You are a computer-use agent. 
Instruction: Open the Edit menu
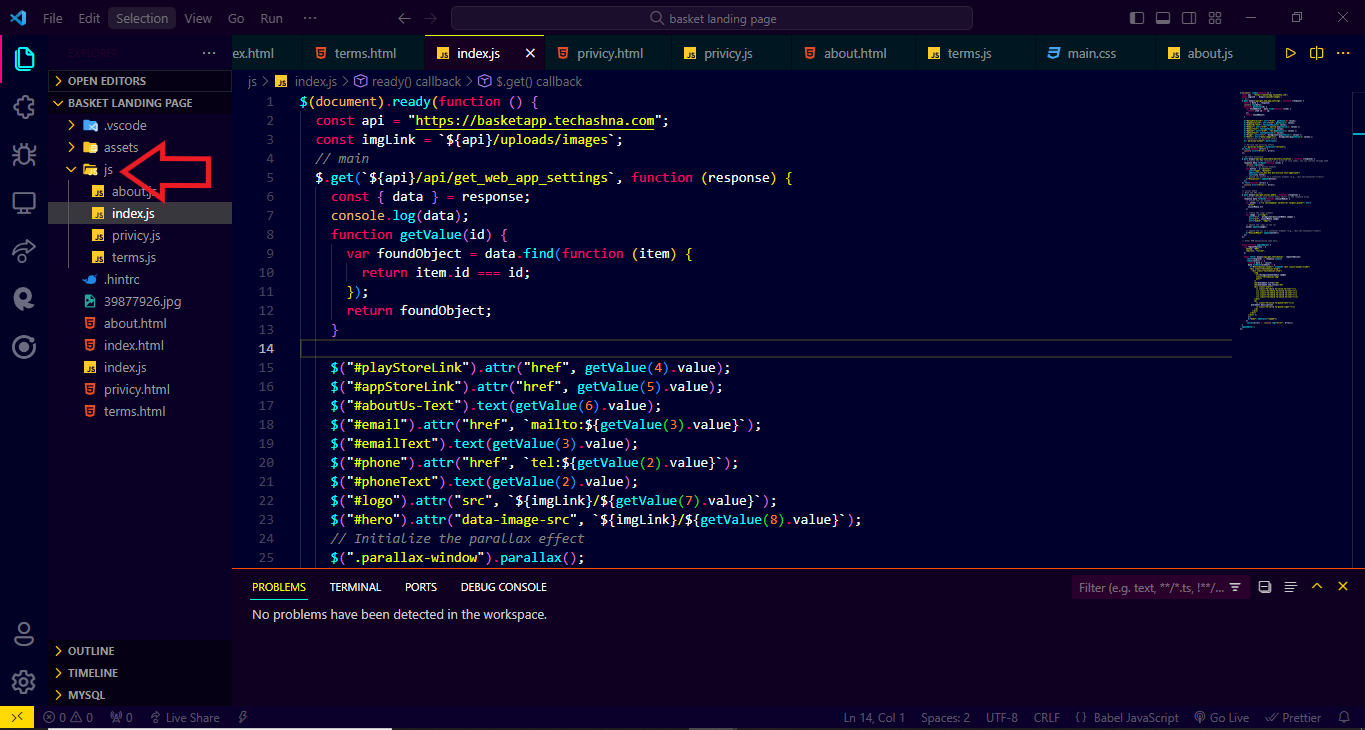click(89, 18)
